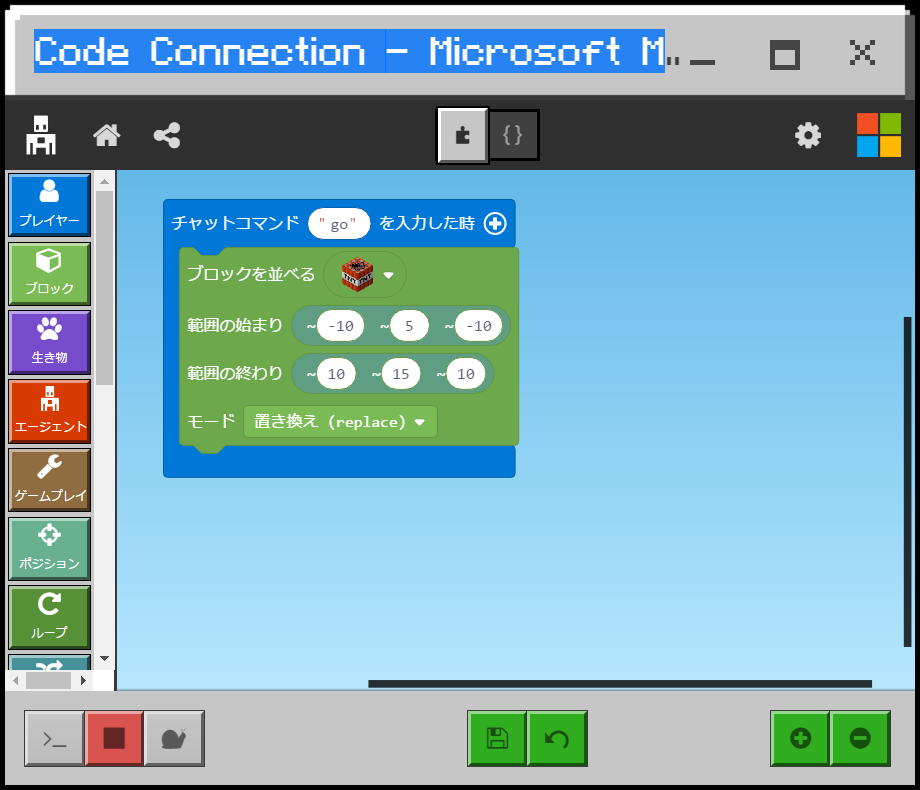The image size is (920, 790).
Task: Select the ブロック (Blocks) category
Action: tap(49, 273)
